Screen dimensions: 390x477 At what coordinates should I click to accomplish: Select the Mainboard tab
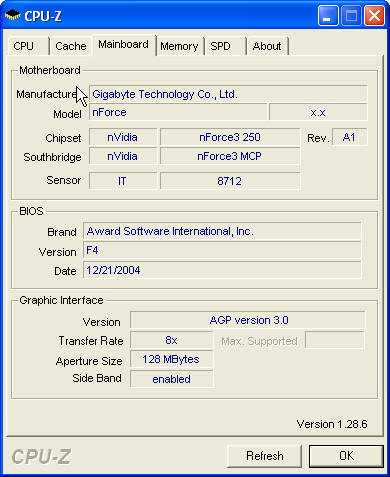tap(124, 45)
